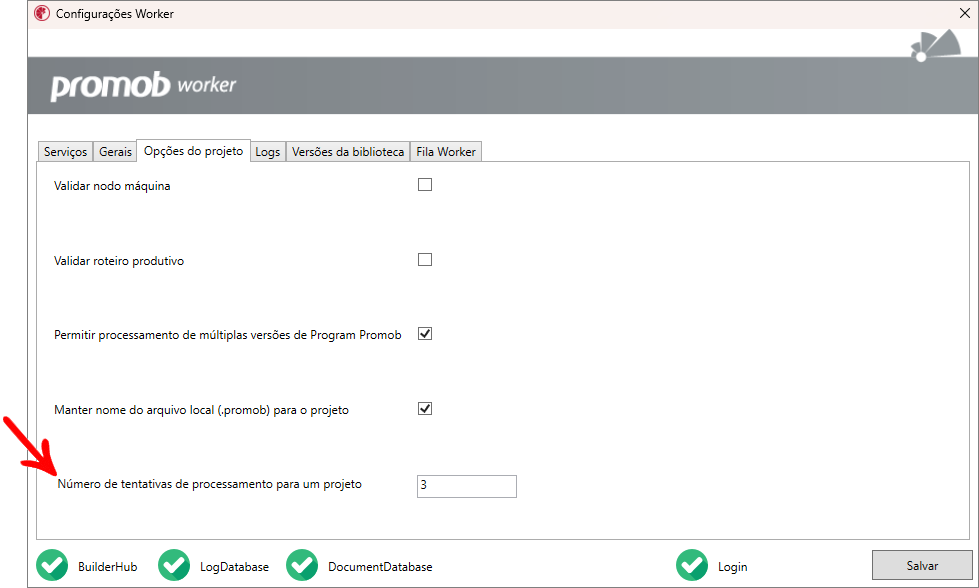Close the Configurações Worker window
979x588 pixels.
click(x=964, y=14)
